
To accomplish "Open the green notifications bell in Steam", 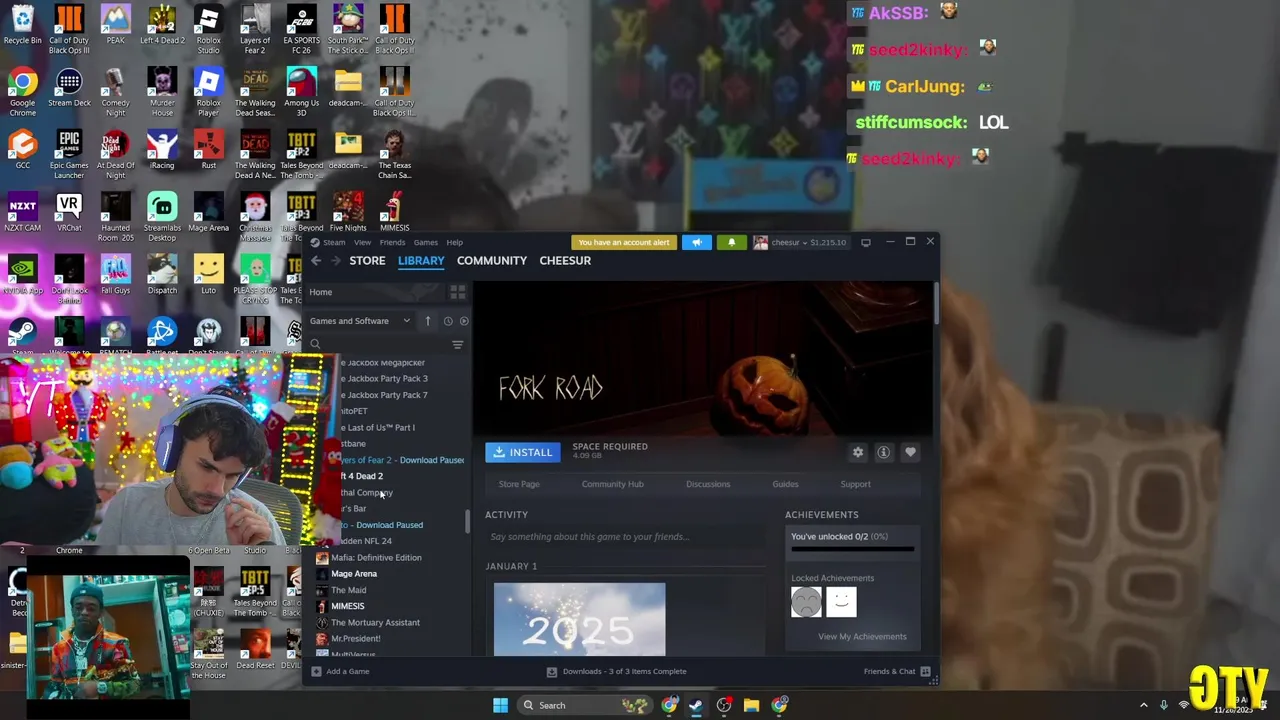I will [731, 242].
